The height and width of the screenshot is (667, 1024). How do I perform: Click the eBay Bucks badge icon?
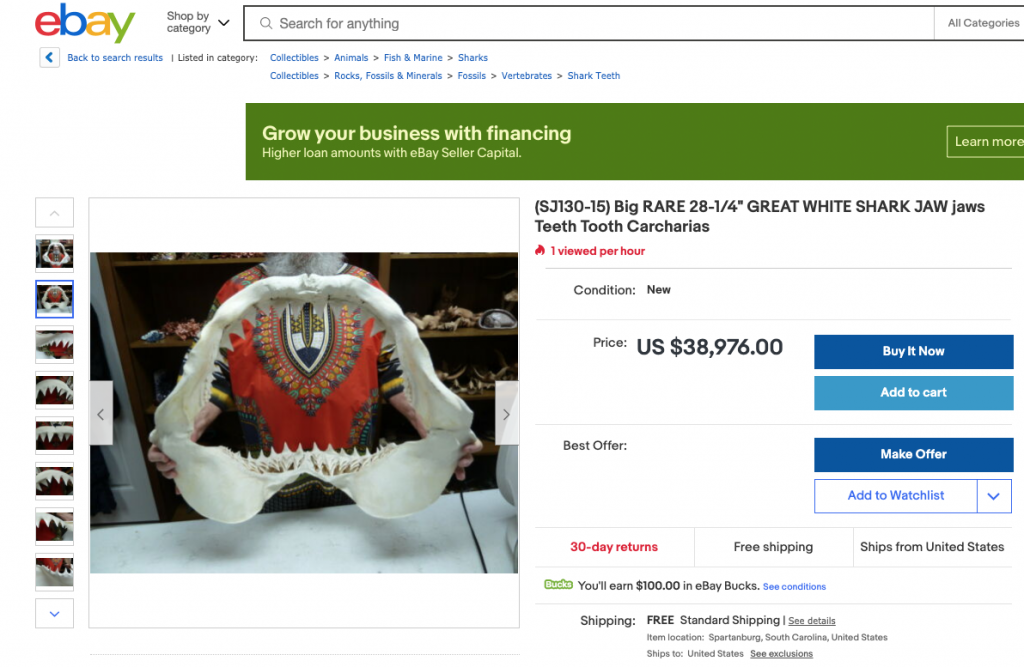tap(558, 585)
